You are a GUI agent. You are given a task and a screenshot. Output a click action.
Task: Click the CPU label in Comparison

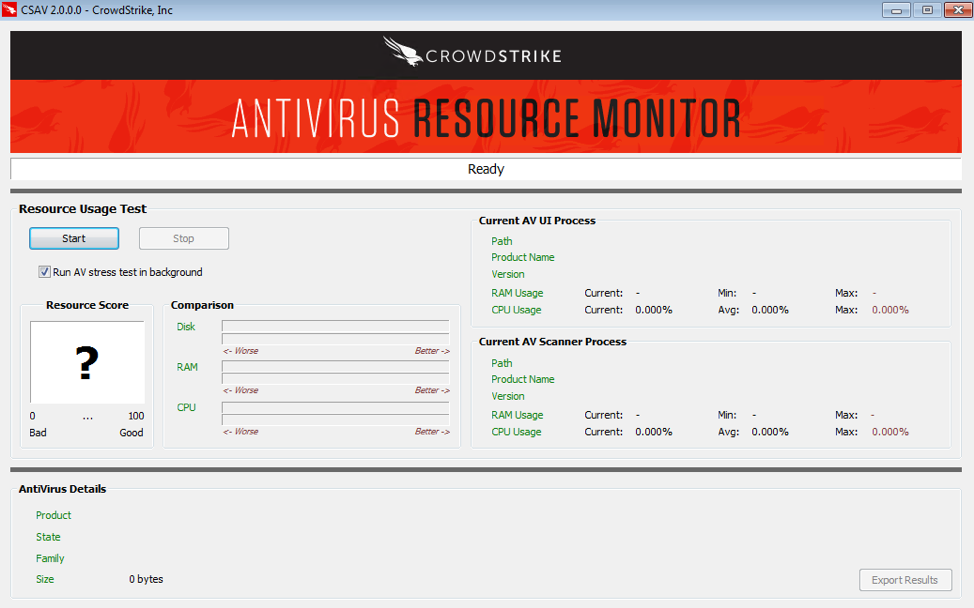186,407
